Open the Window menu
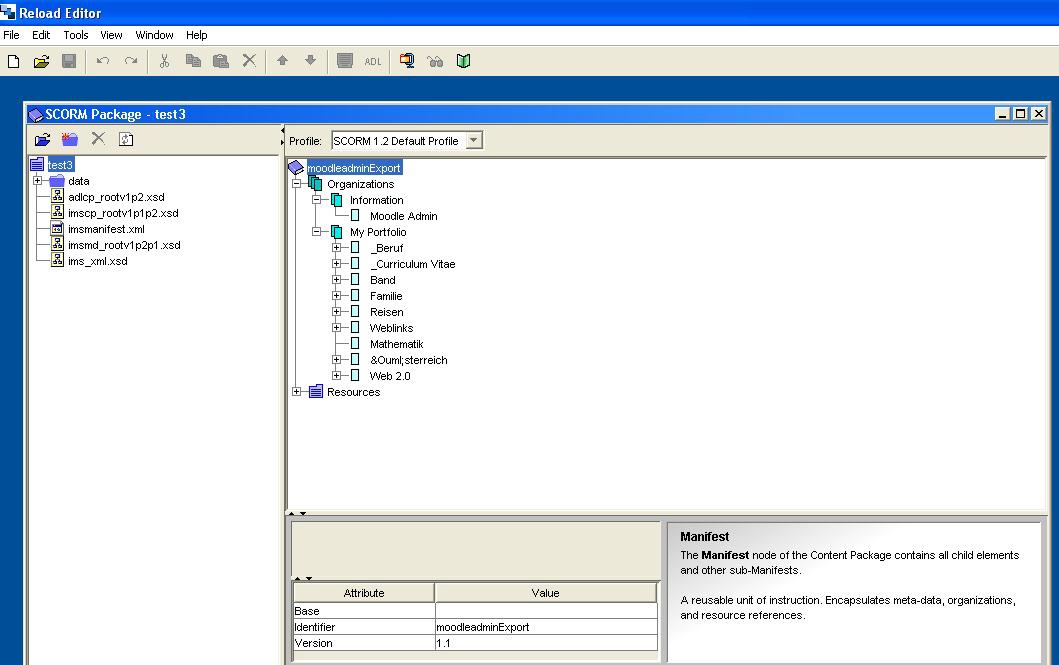This screenshot has width=1059, height=665. (154, 35)
